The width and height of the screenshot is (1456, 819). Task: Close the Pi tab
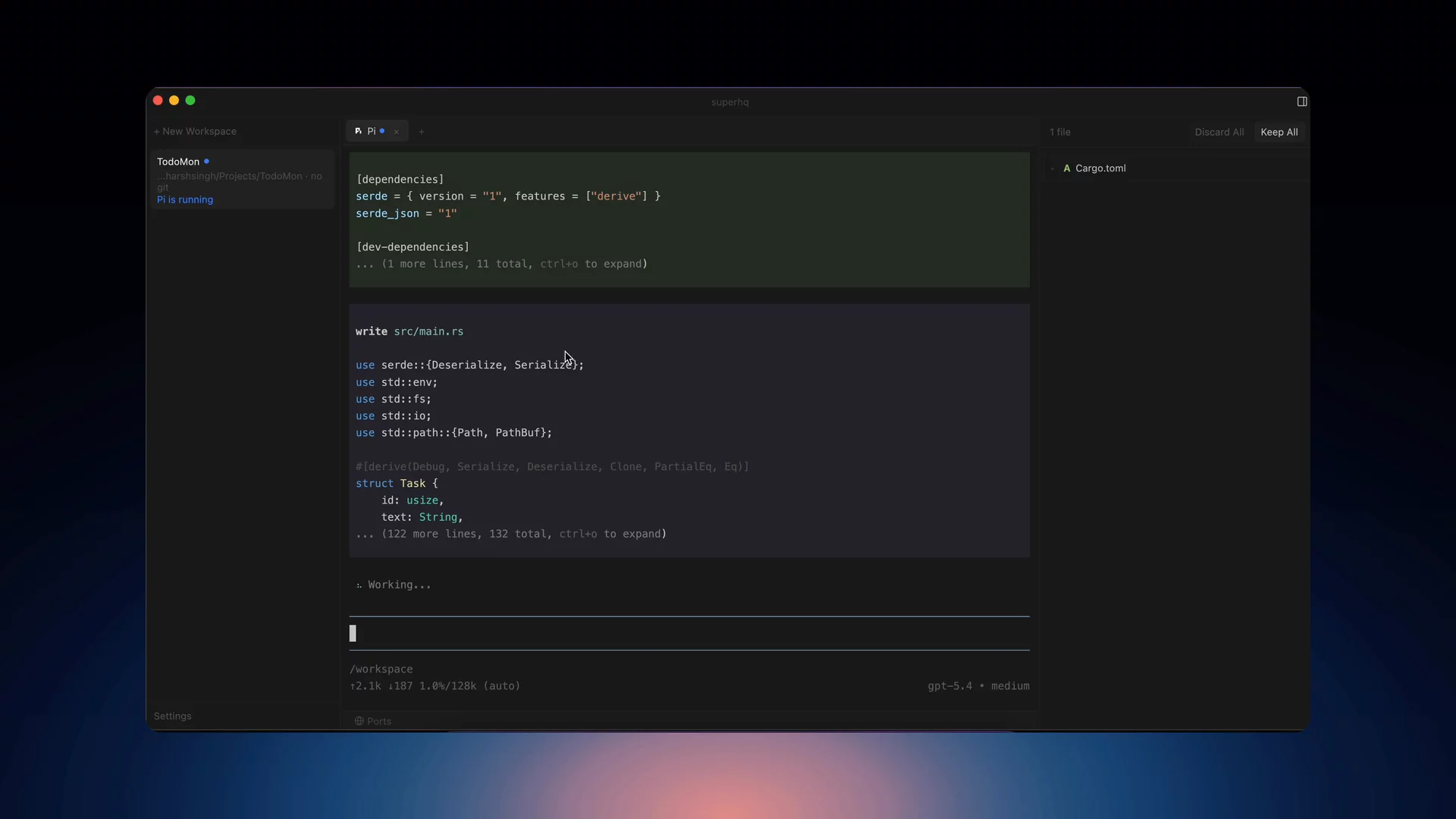click(x=396, y=132)
